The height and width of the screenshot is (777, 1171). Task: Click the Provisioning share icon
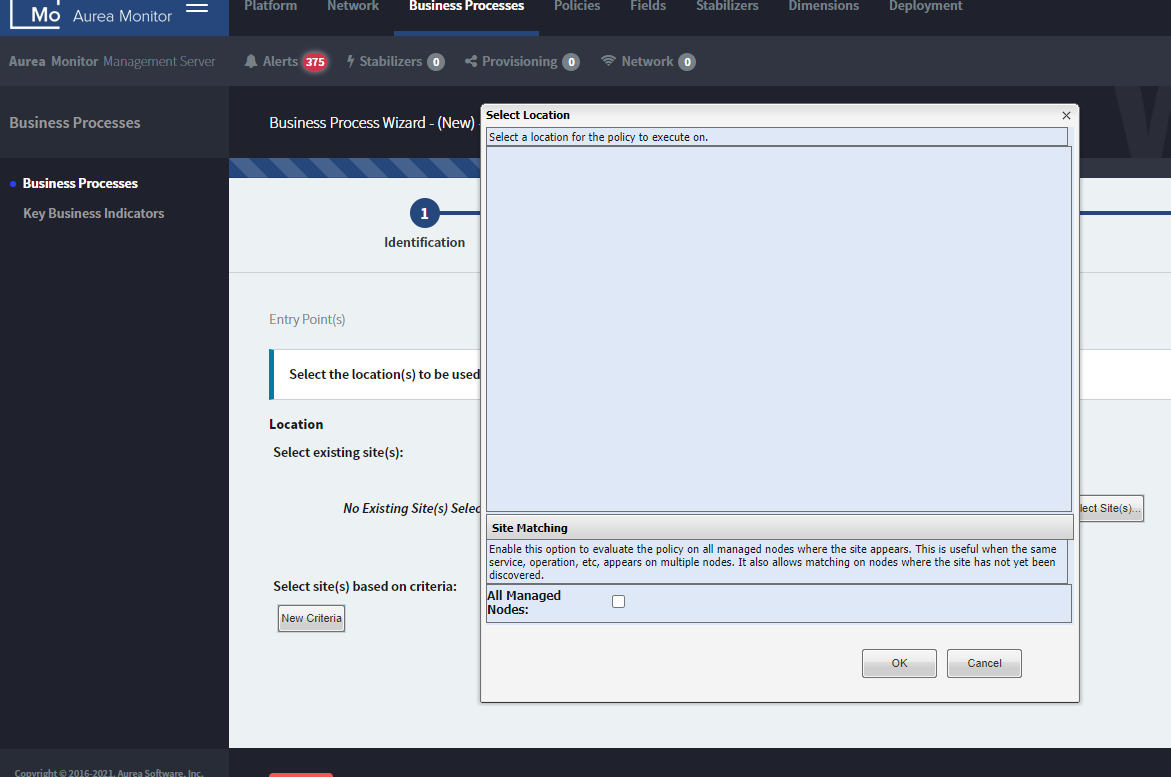pos(470,61)
